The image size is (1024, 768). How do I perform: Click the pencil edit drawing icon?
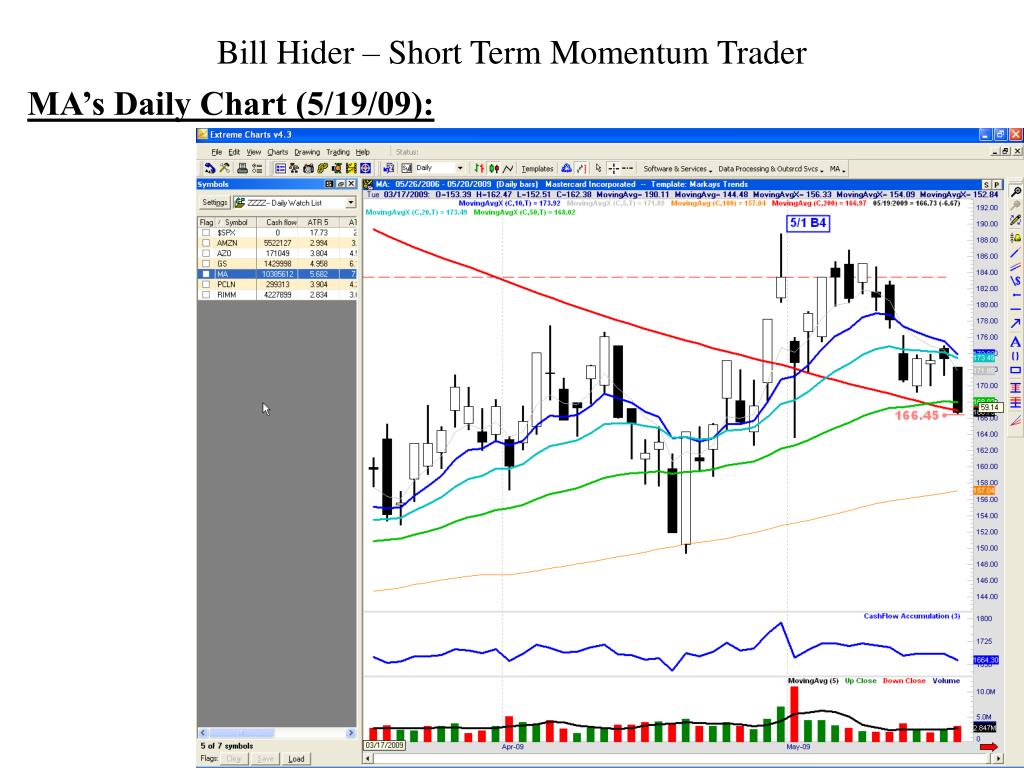(x=1016, y=220)
